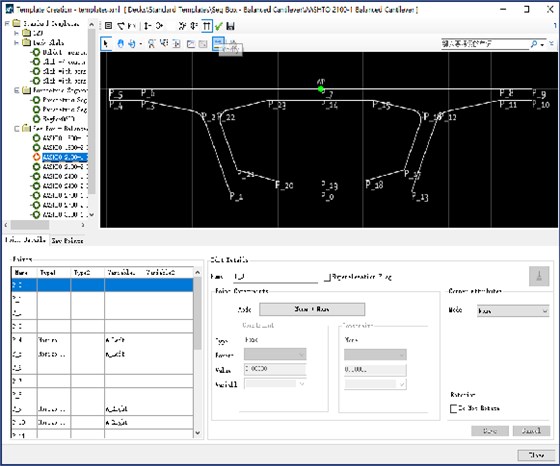Click the green checkmark validate icon

(x=219, y=26)
